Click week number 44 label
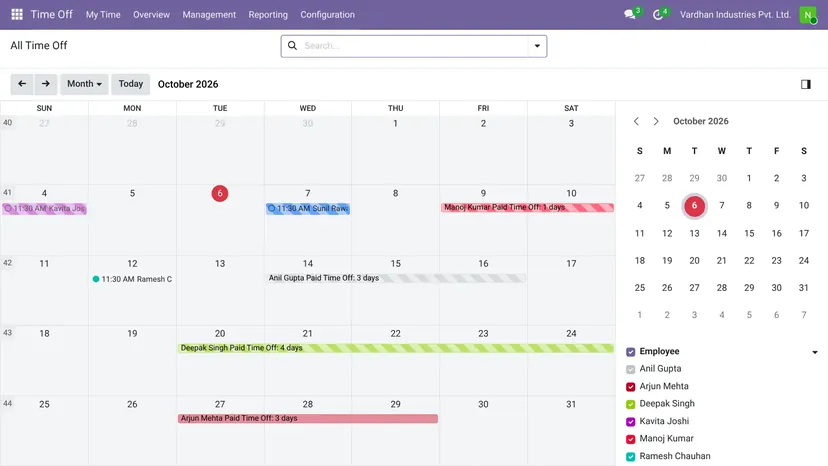The height and width of the screenshot is (466, 828). point(7,404)
